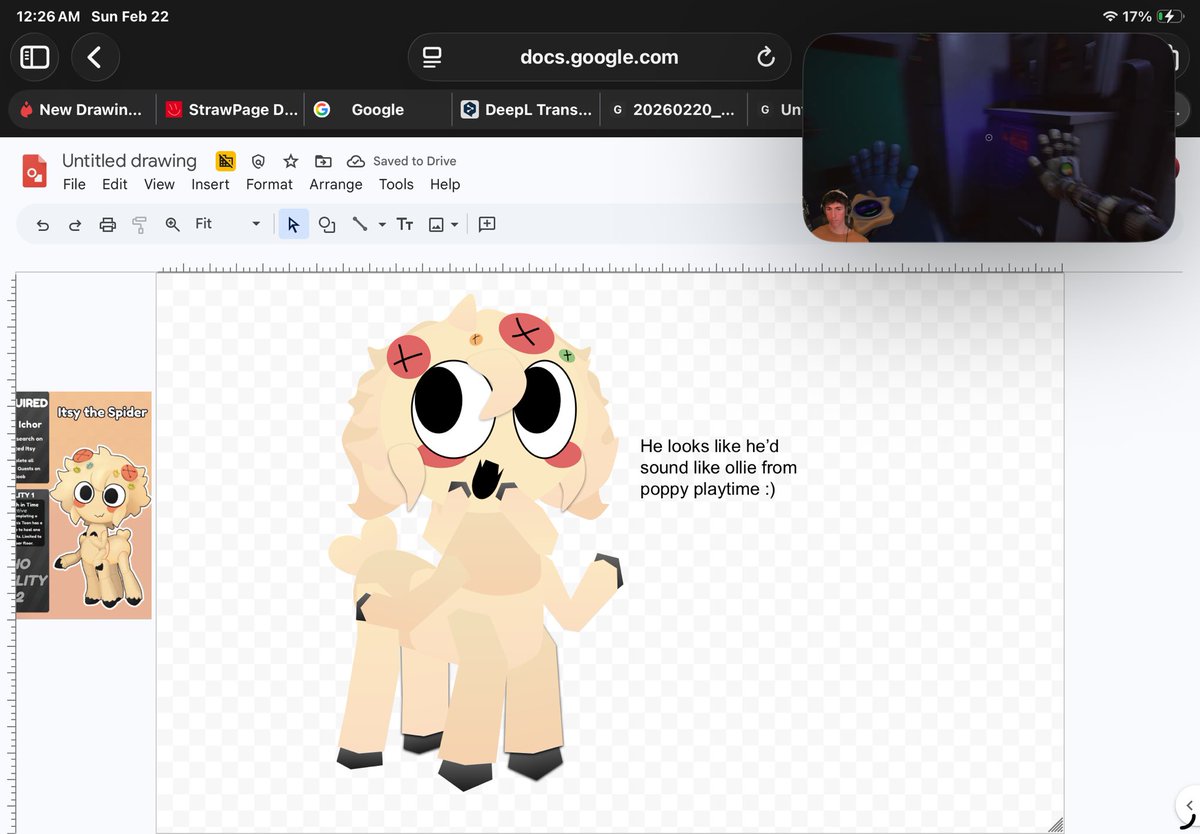The width and height of the screenshot is (1200, 834).
Task: Expand the image insert options arrow
Action: pos(456,224)
